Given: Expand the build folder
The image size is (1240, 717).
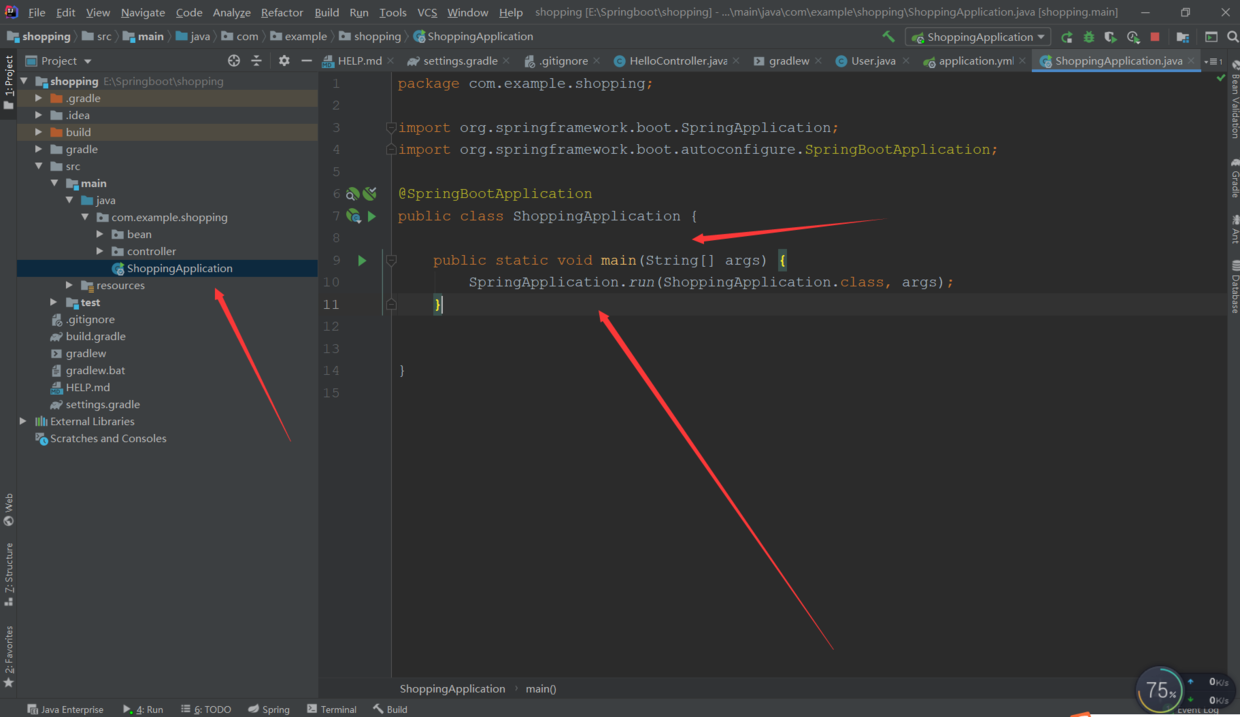Looking at the screenshot, I should click(39, 132).
